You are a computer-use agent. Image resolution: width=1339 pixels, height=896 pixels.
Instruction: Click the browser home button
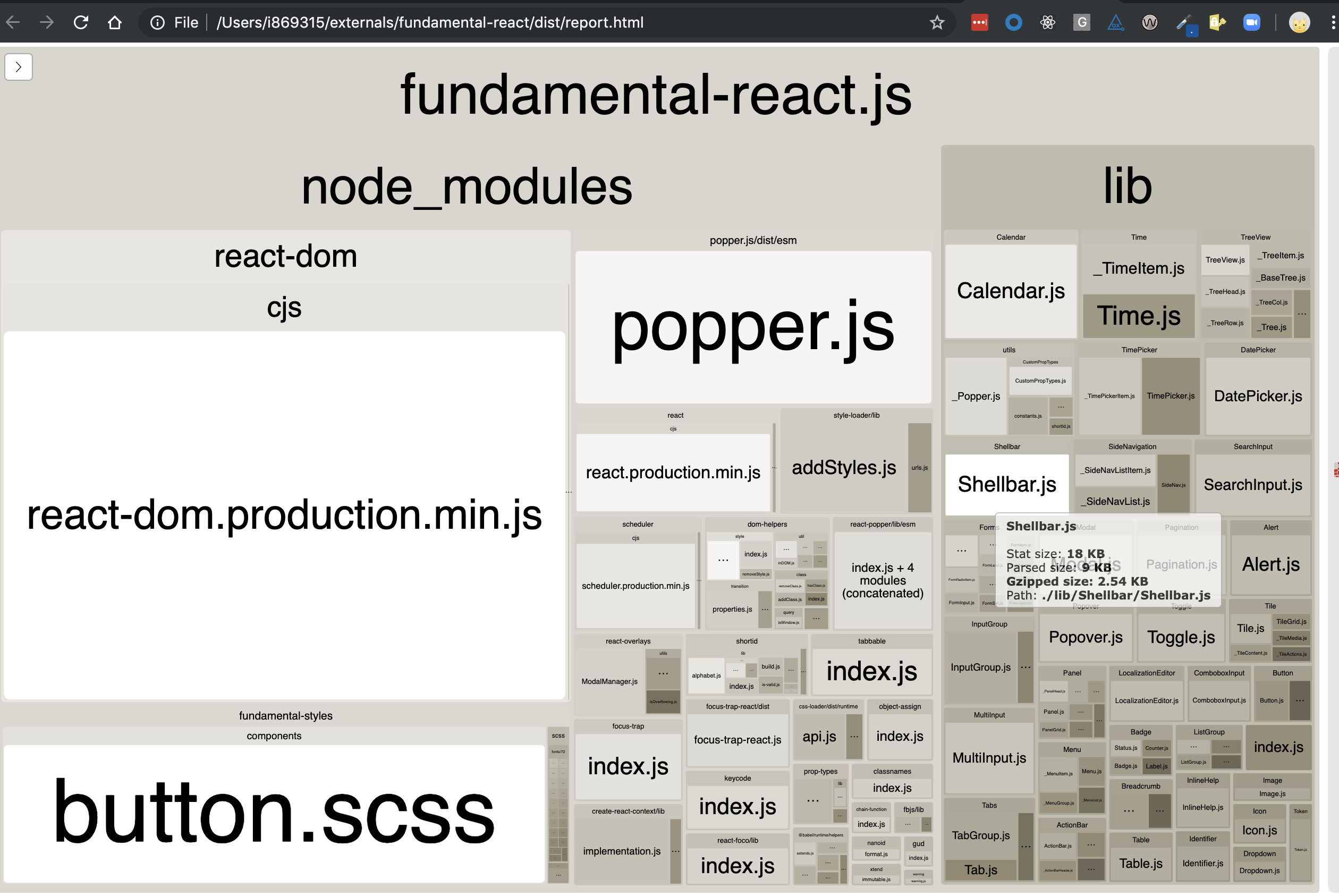click(115, 23)
